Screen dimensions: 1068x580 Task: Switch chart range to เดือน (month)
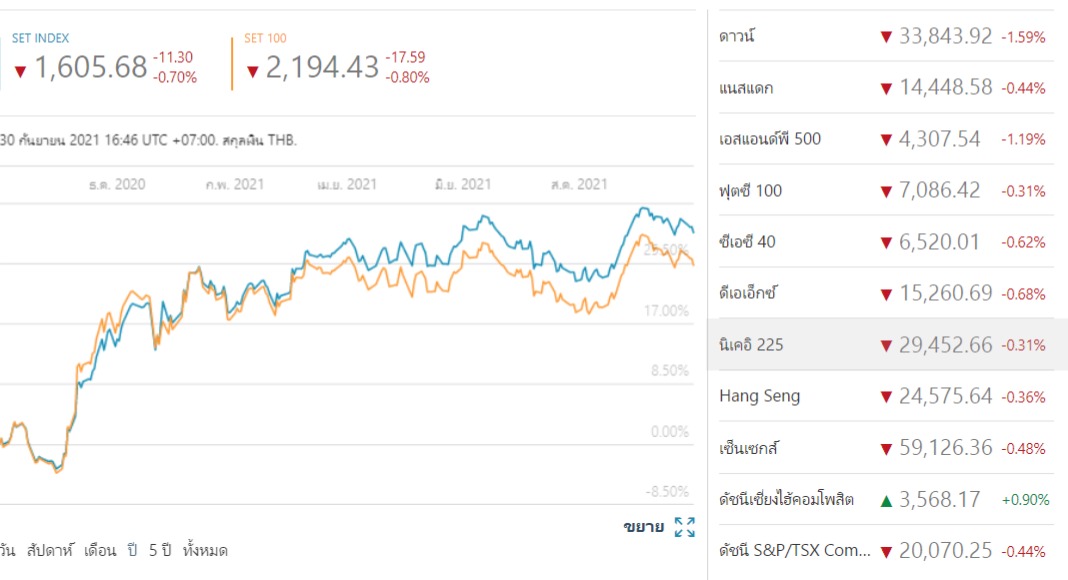point(100,551)
